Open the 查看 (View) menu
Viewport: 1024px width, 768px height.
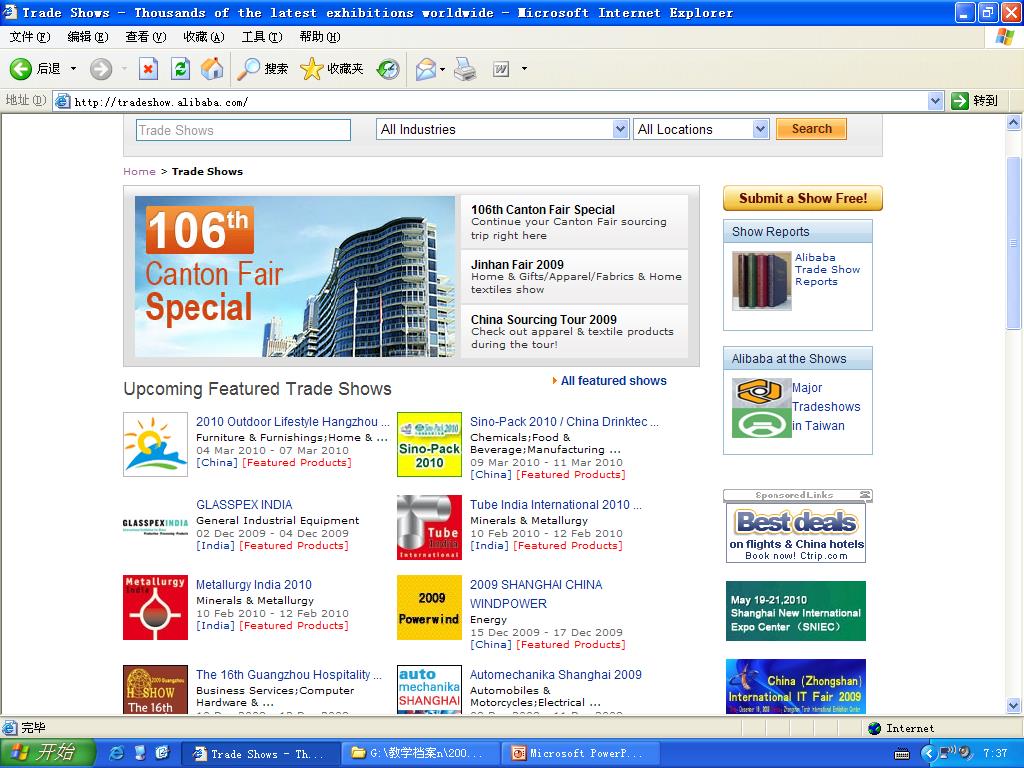click(146, 37)
